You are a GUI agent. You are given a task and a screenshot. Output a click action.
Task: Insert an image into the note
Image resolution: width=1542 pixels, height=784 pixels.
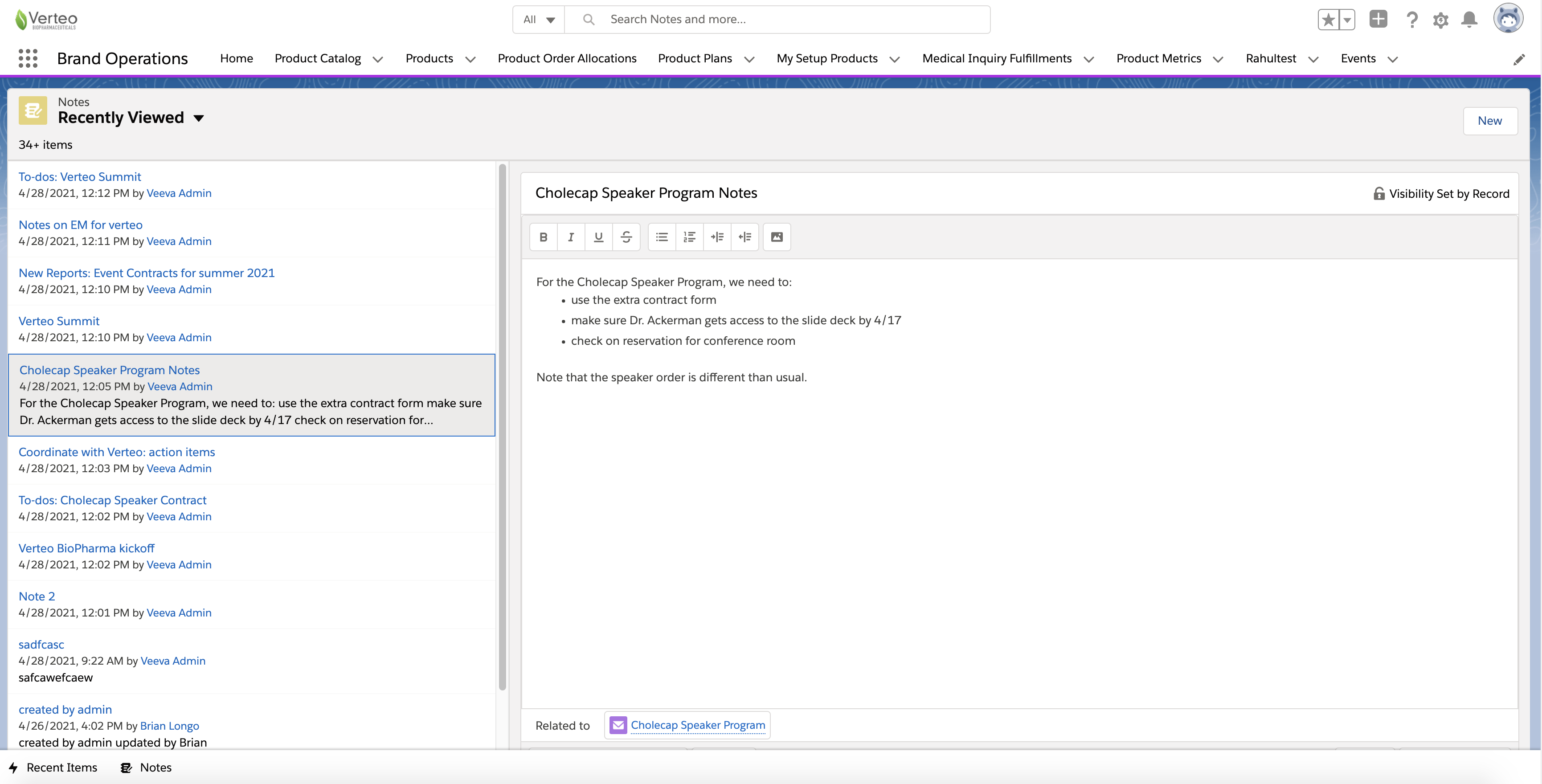click(777, 237)
